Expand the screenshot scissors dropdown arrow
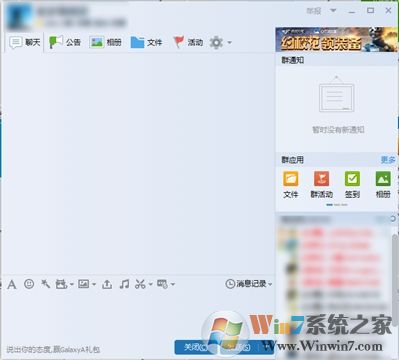Screen dimensions: 399x360 pyautogui.click(x=150, y=284)
